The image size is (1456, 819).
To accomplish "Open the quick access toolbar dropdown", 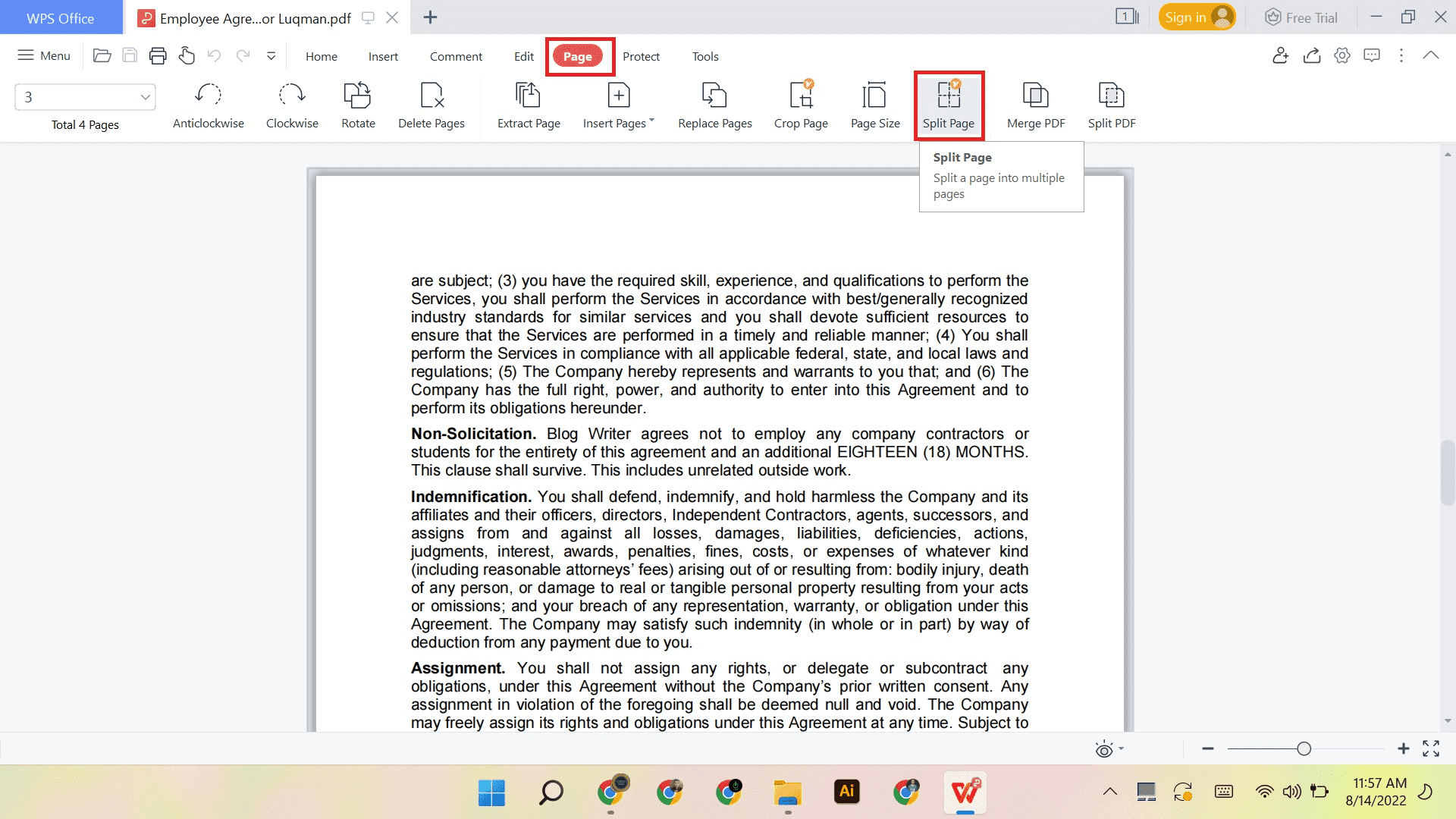I will tap(271, 55).
